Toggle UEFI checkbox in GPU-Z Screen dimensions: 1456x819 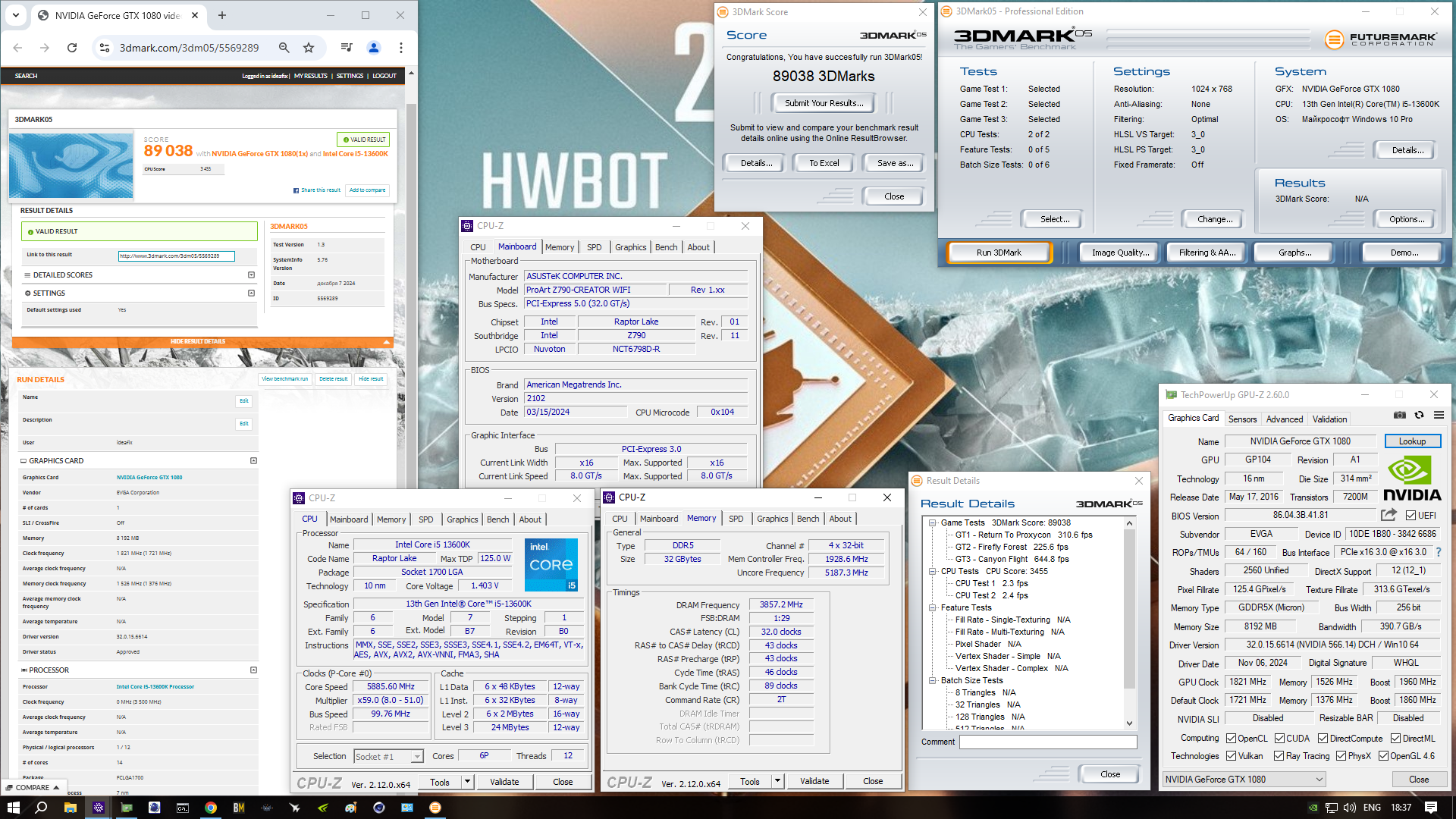click(1410, 516)
